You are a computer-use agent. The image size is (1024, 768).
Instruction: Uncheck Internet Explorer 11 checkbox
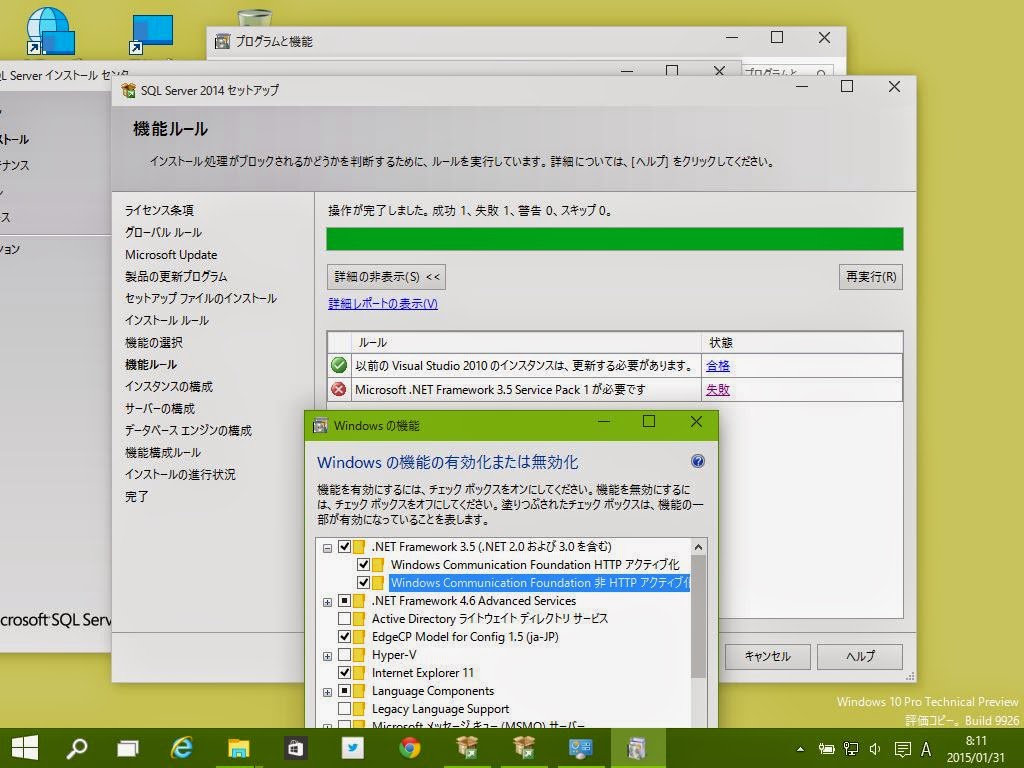344,673
